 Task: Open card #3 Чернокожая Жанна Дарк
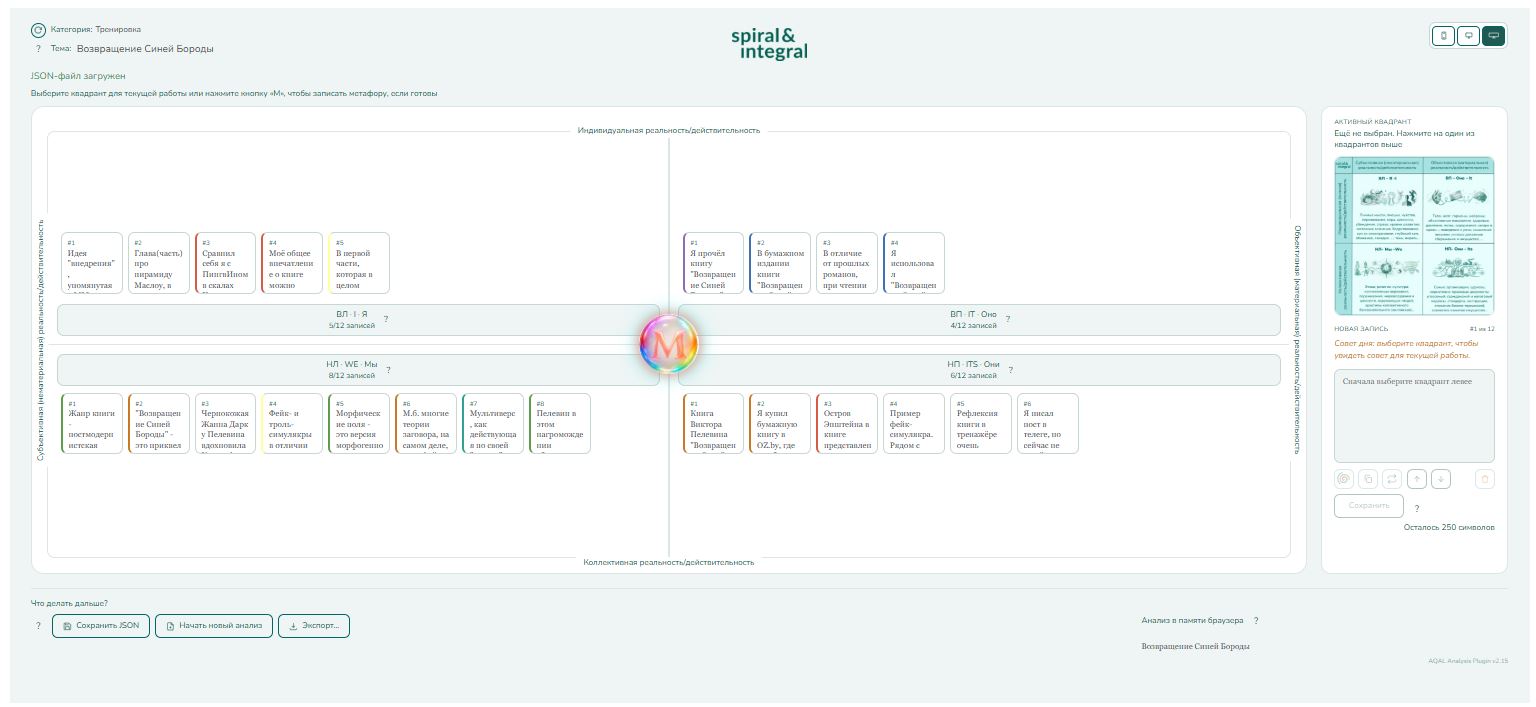click(226, 424)
